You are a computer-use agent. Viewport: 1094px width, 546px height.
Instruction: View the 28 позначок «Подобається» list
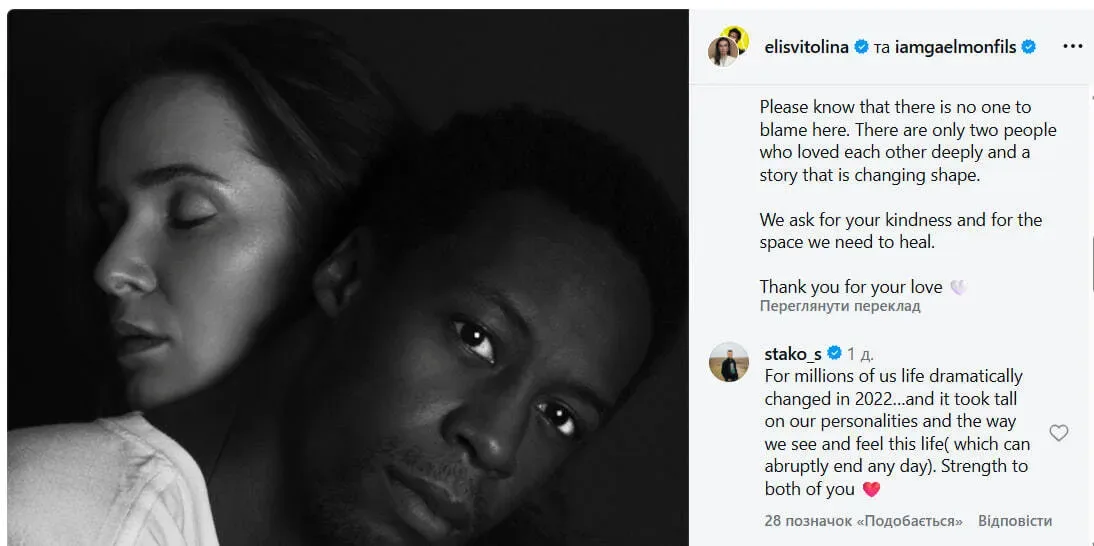[x=863, y=521]
